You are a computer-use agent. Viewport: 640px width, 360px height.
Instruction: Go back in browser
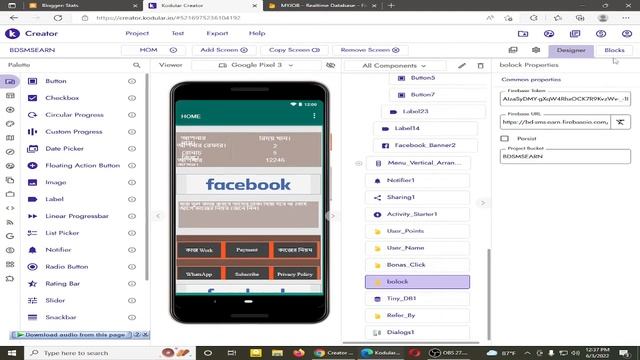click(14, 18)
